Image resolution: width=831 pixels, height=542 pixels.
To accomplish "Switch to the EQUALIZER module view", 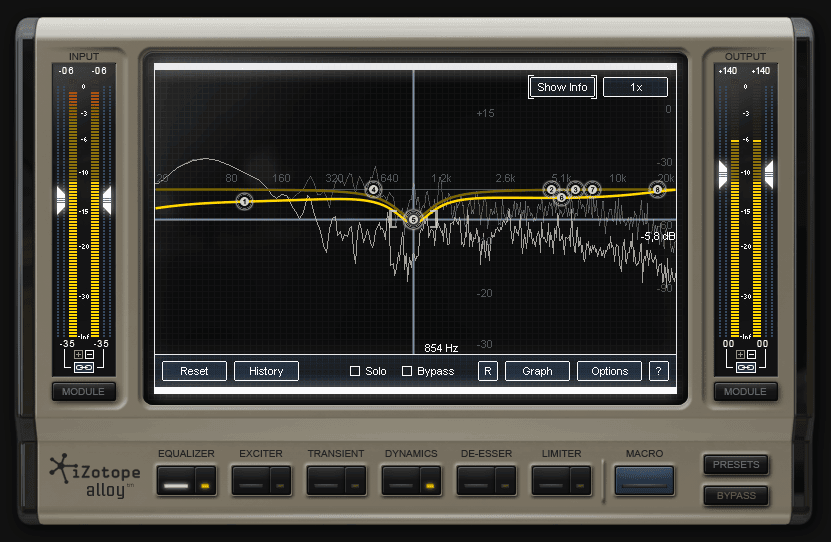I will click(176, 481).
